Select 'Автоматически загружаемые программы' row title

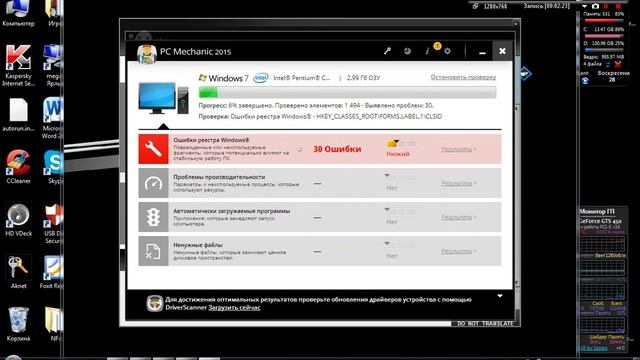tap(231, 211)
